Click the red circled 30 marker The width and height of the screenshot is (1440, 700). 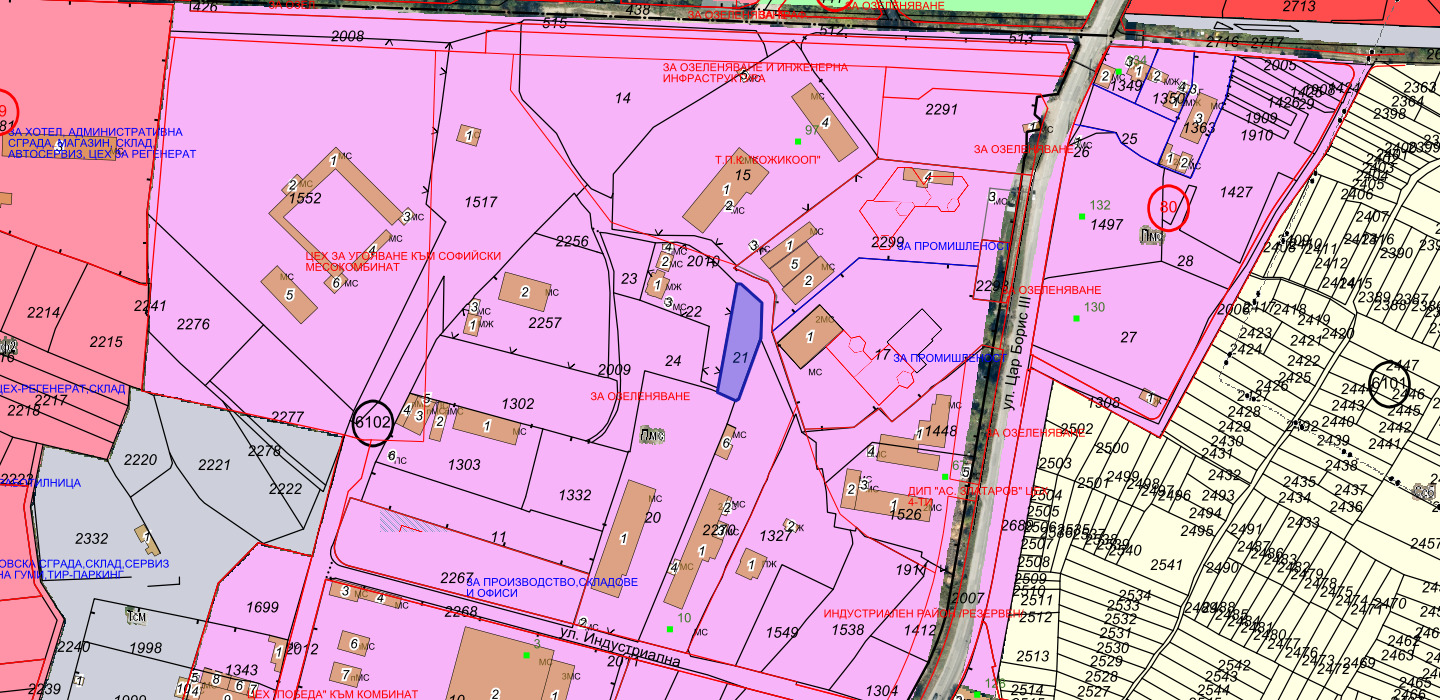(1167, 208)
